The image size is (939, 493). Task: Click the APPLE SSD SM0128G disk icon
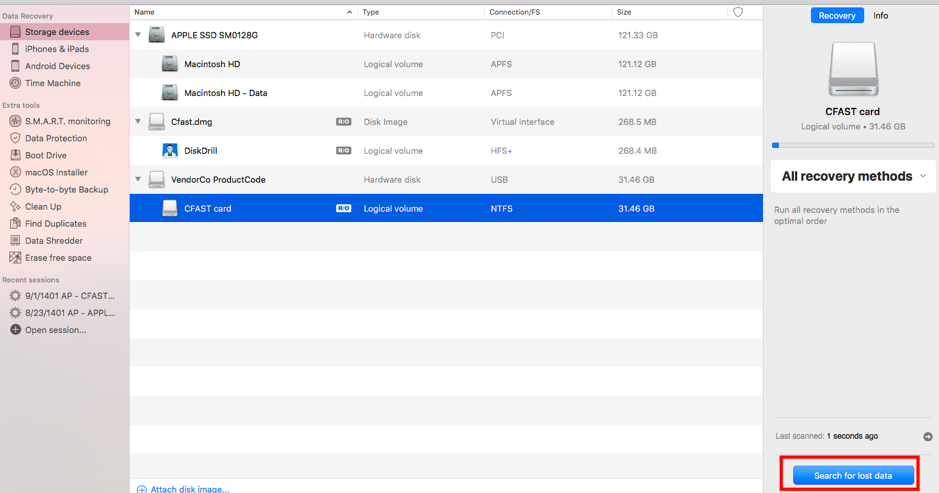tap(156, 35)
